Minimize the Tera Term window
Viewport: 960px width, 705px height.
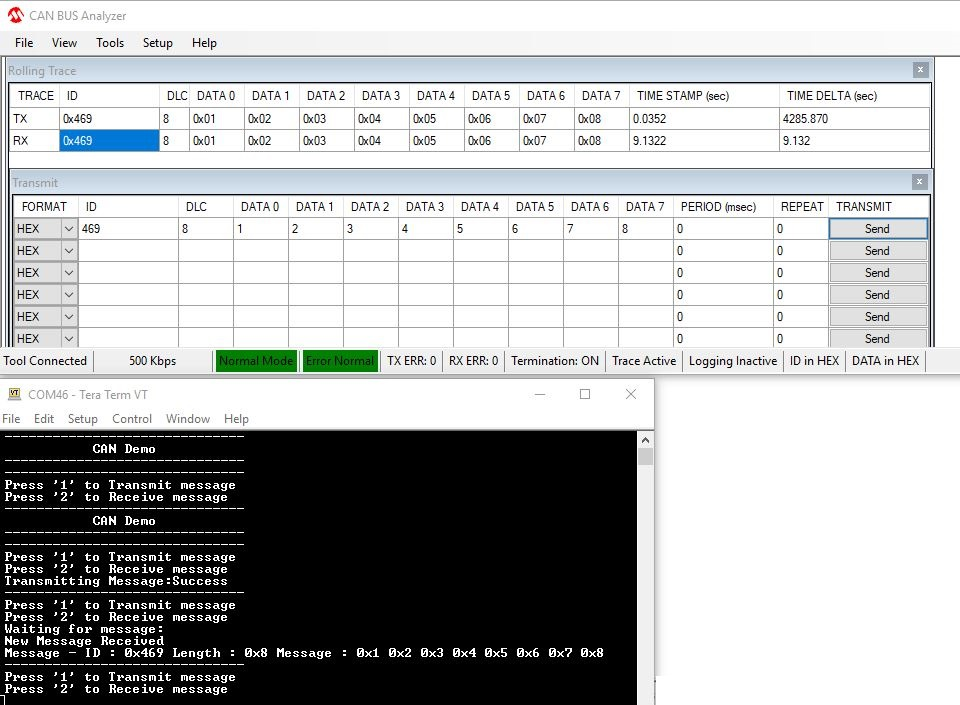(539, 394)
